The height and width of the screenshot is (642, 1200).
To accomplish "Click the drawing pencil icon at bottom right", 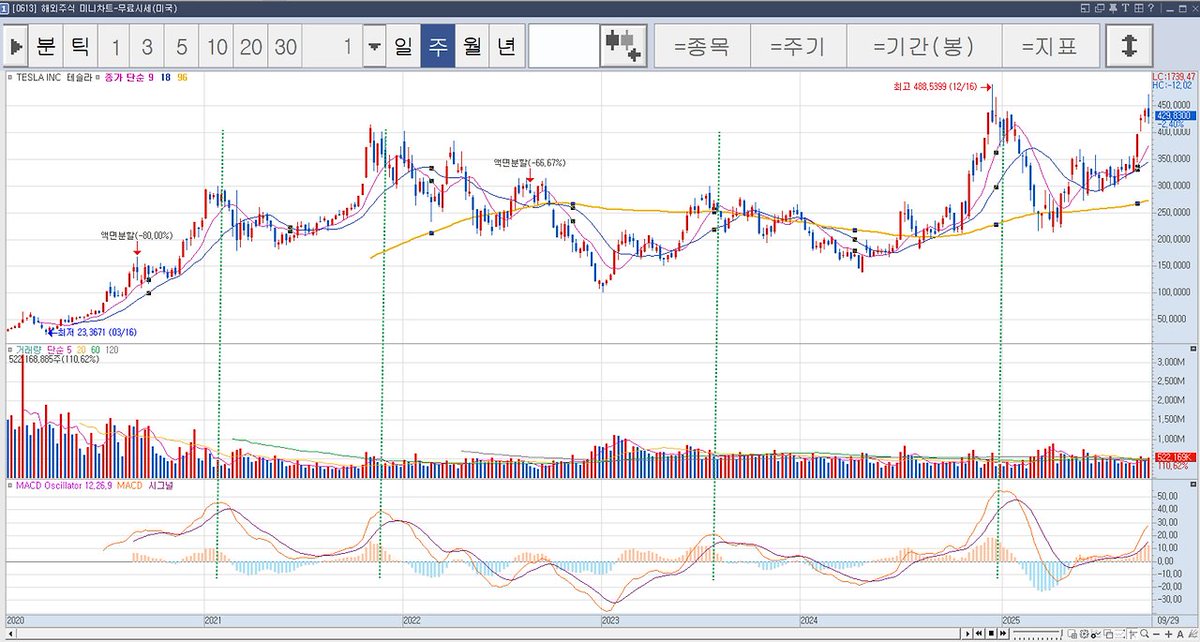I will (1192, 634).
